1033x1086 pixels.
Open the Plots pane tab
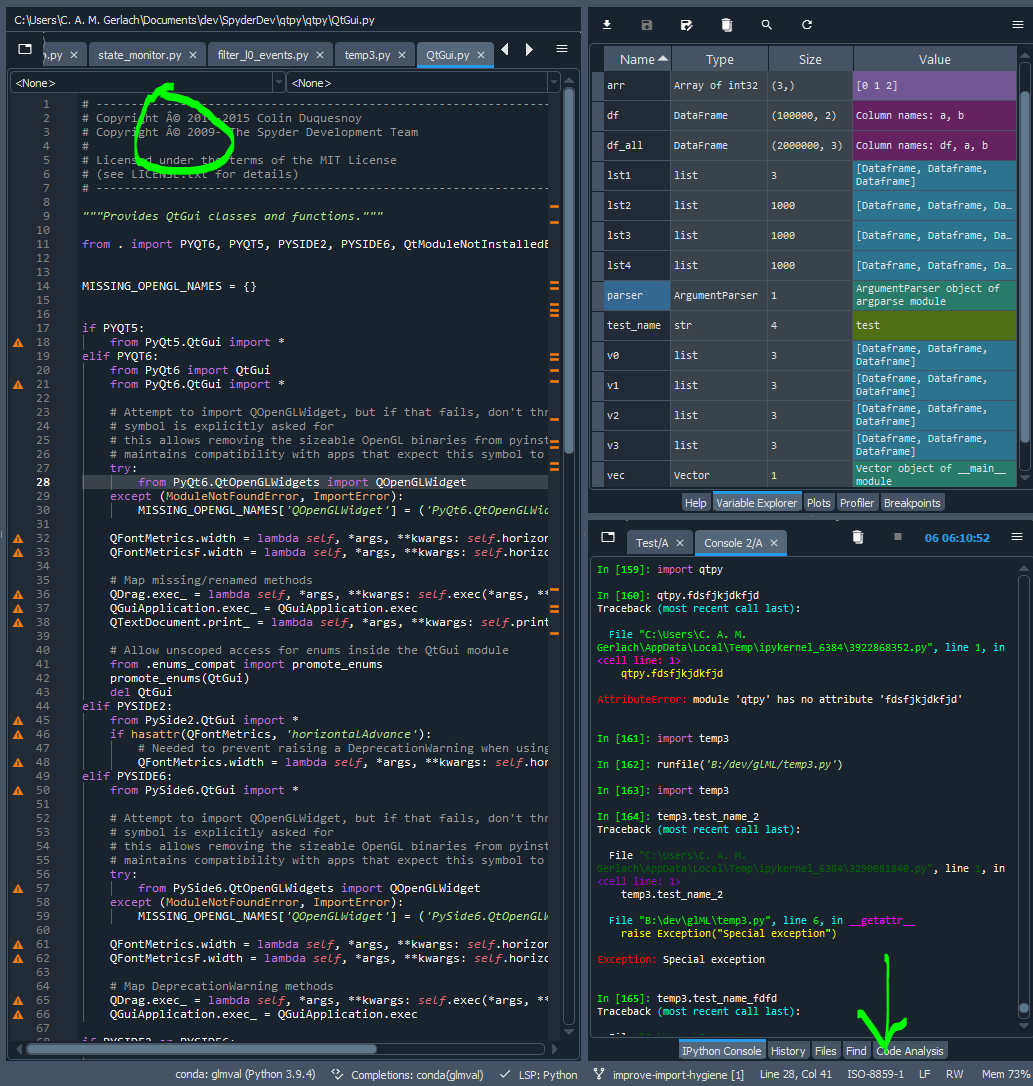[x=818, y=503]
